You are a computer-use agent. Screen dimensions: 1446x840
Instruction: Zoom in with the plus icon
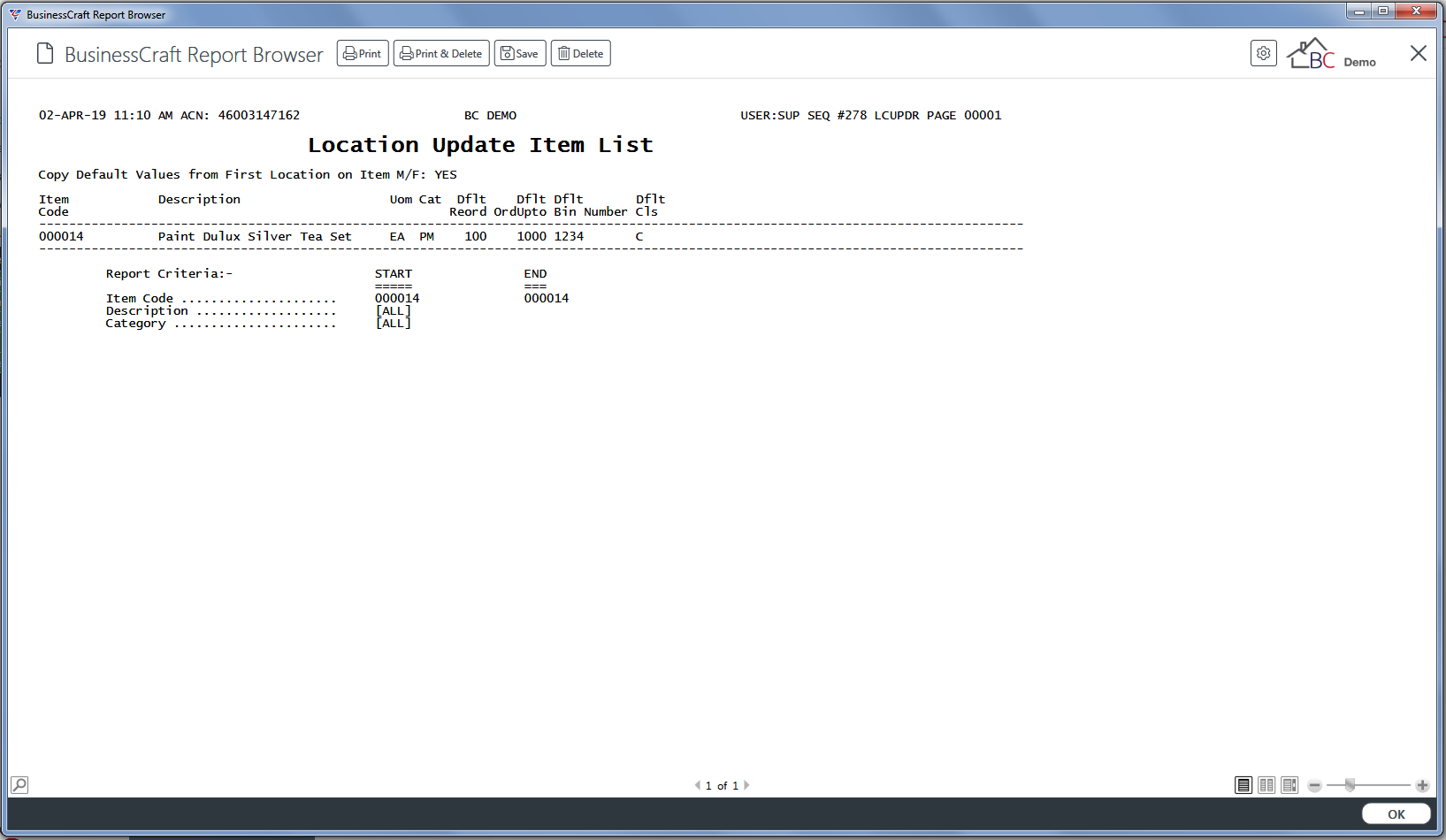[1422, 785]
